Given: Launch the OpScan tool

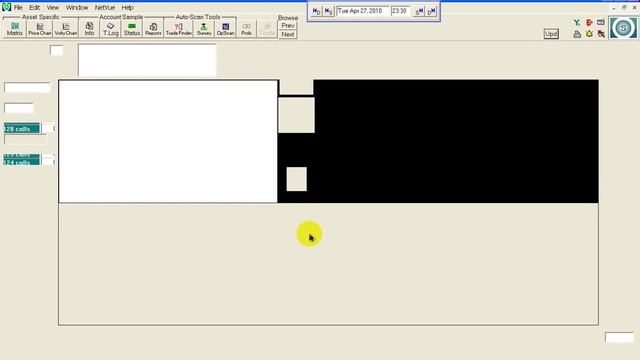Looking at the screenshot, I should [226, 29].
